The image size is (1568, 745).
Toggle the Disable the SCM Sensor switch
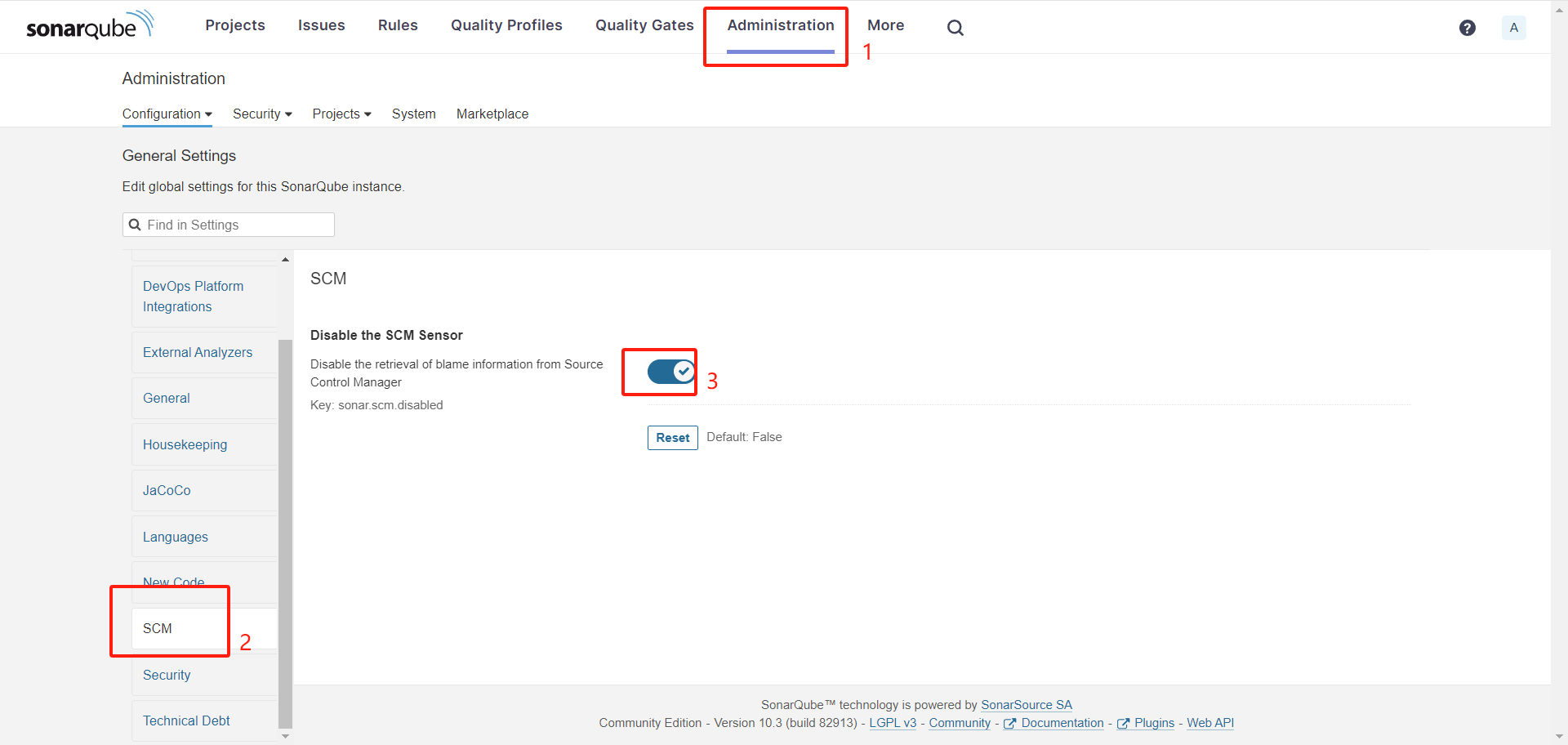pos(670,372)
